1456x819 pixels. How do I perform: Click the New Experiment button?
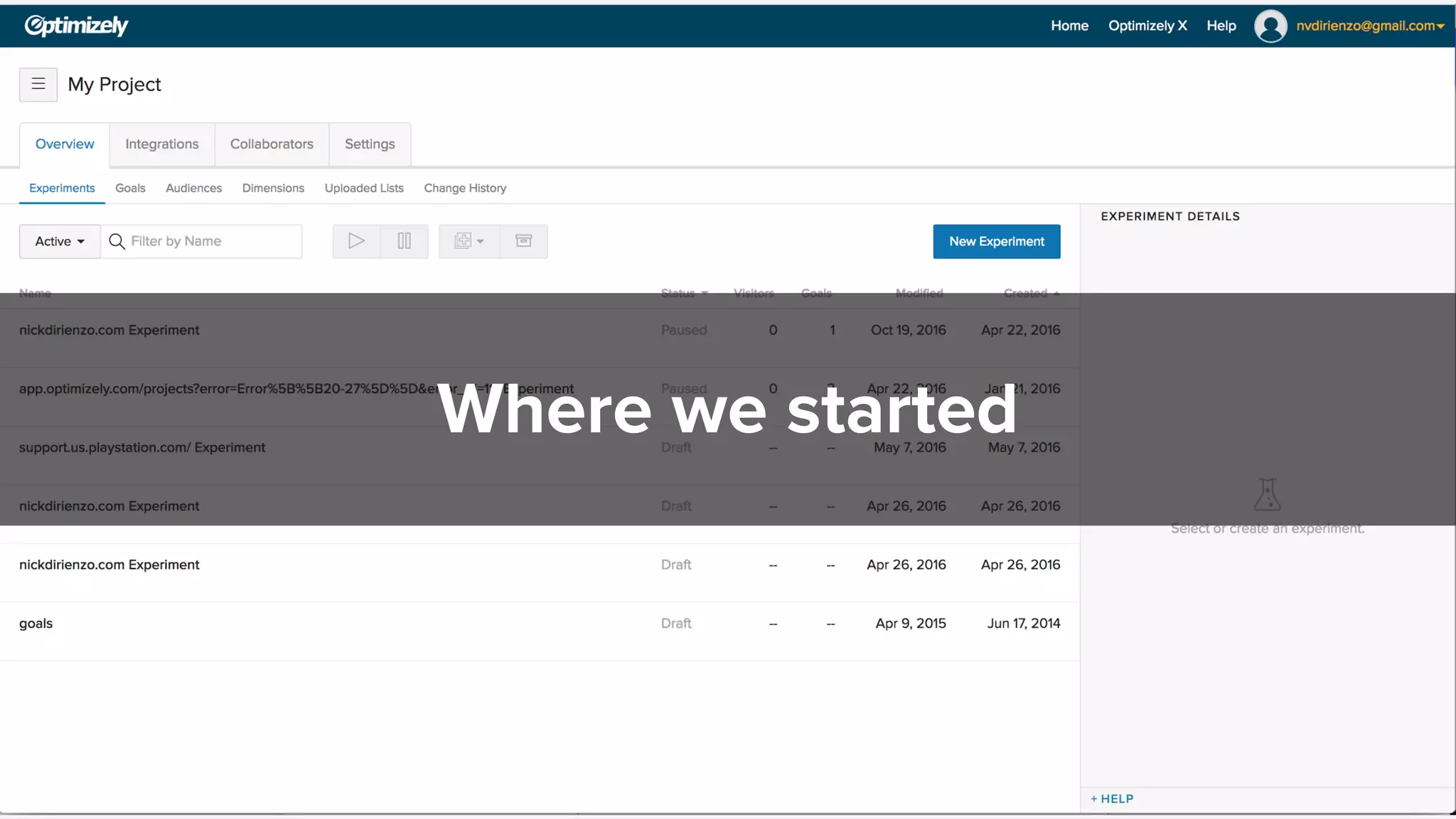coord(996,242)
